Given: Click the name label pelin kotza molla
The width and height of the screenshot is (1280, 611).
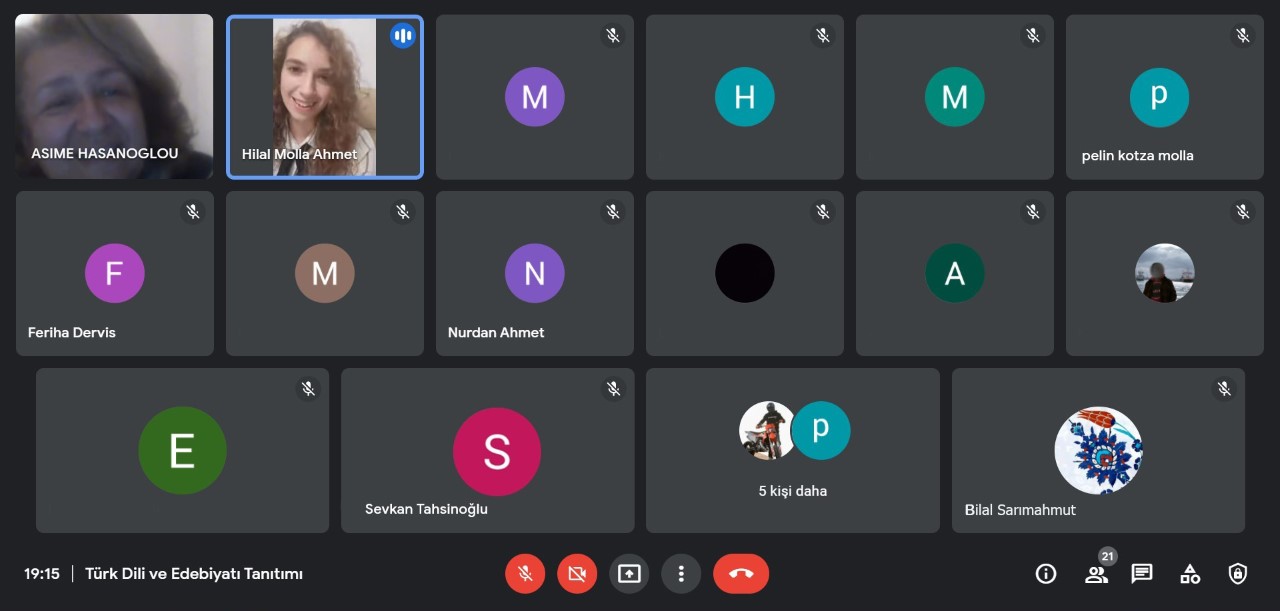Looking at the screenshot, I should click(x=1137, y=155).
